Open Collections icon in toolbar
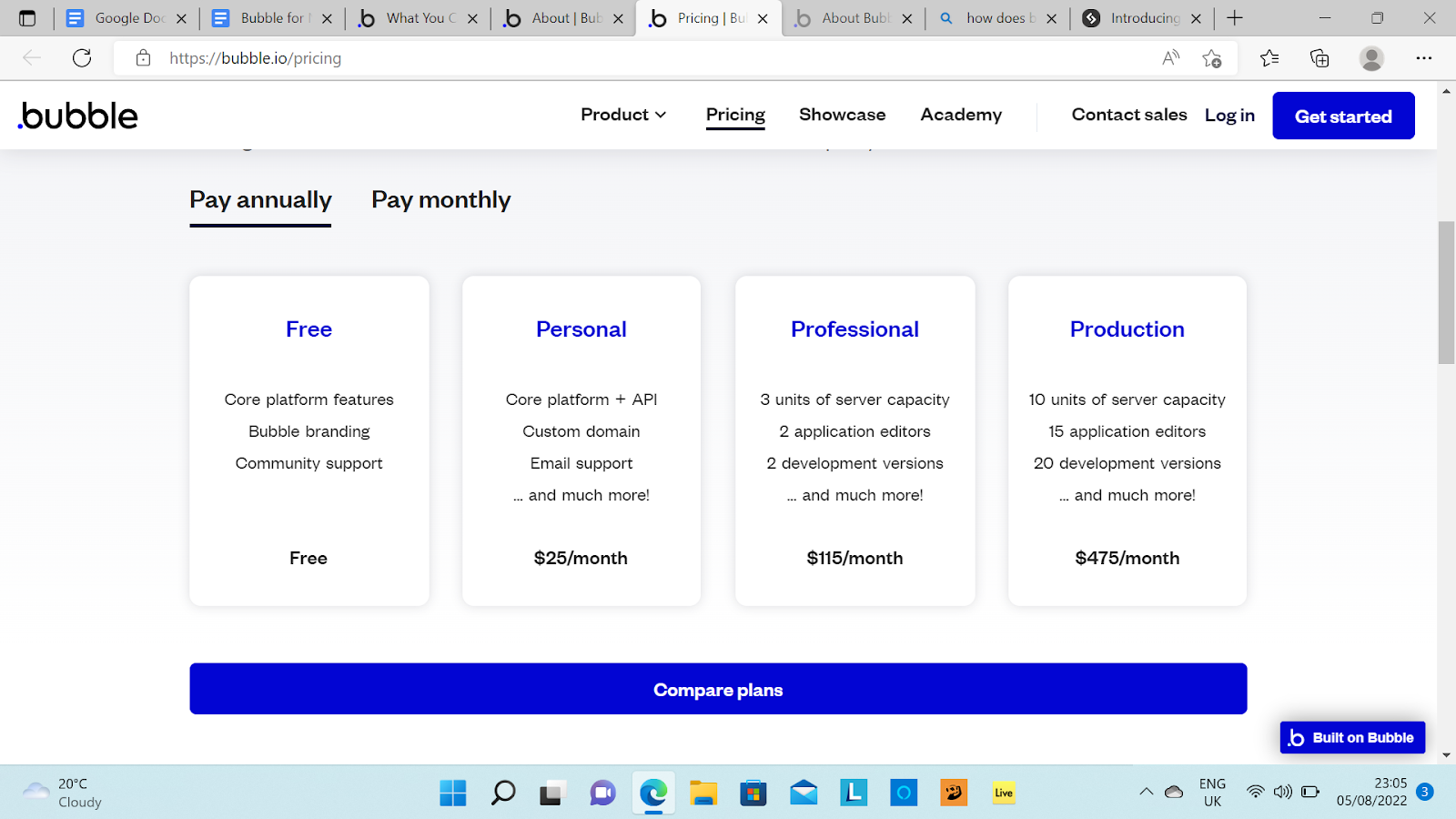The height and width of the screenshot is (819, 1456). click(x=1319, y=58)
